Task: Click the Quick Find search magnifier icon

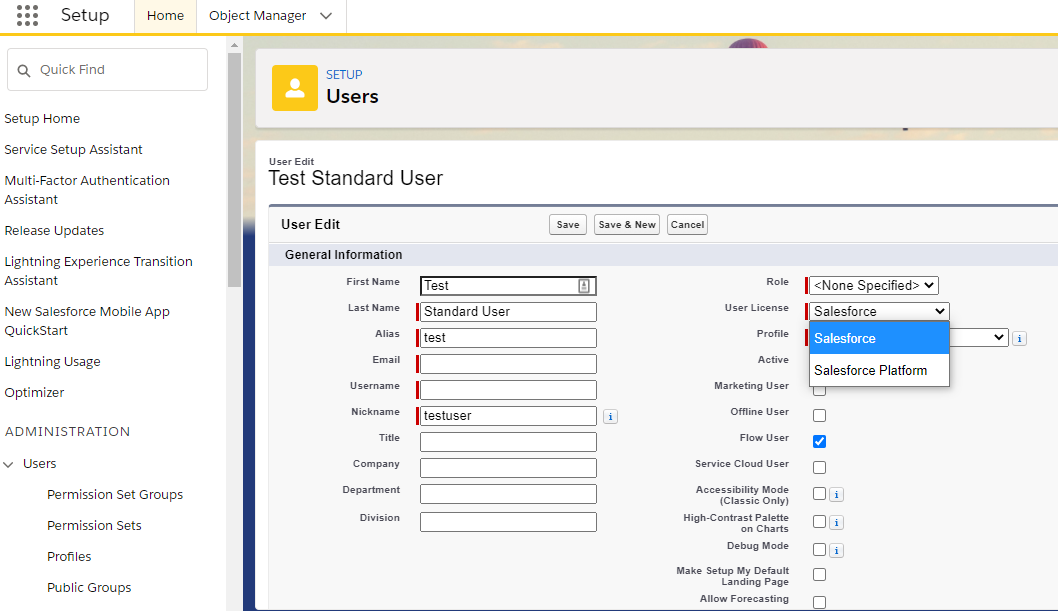Action: click(24, 70)
